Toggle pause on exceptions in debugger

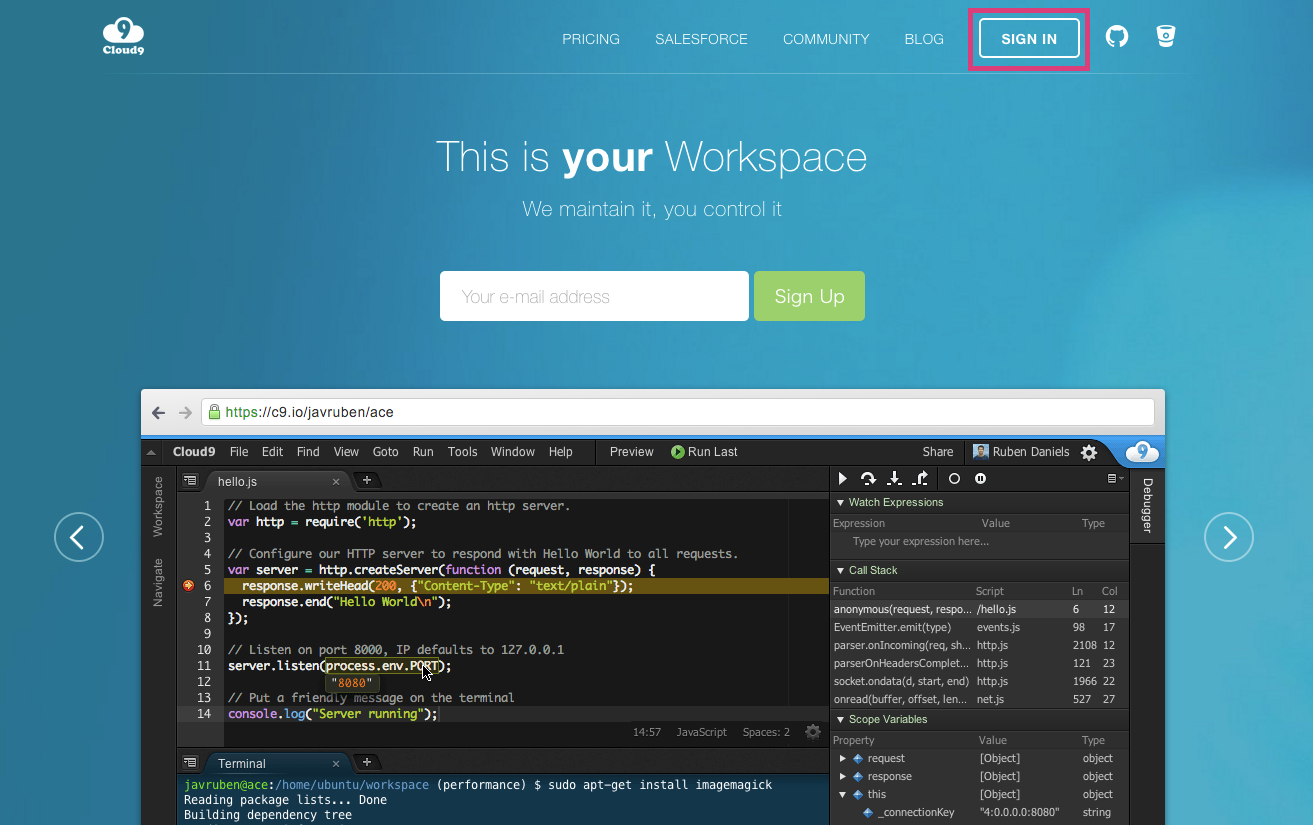(x=980, y=479)
